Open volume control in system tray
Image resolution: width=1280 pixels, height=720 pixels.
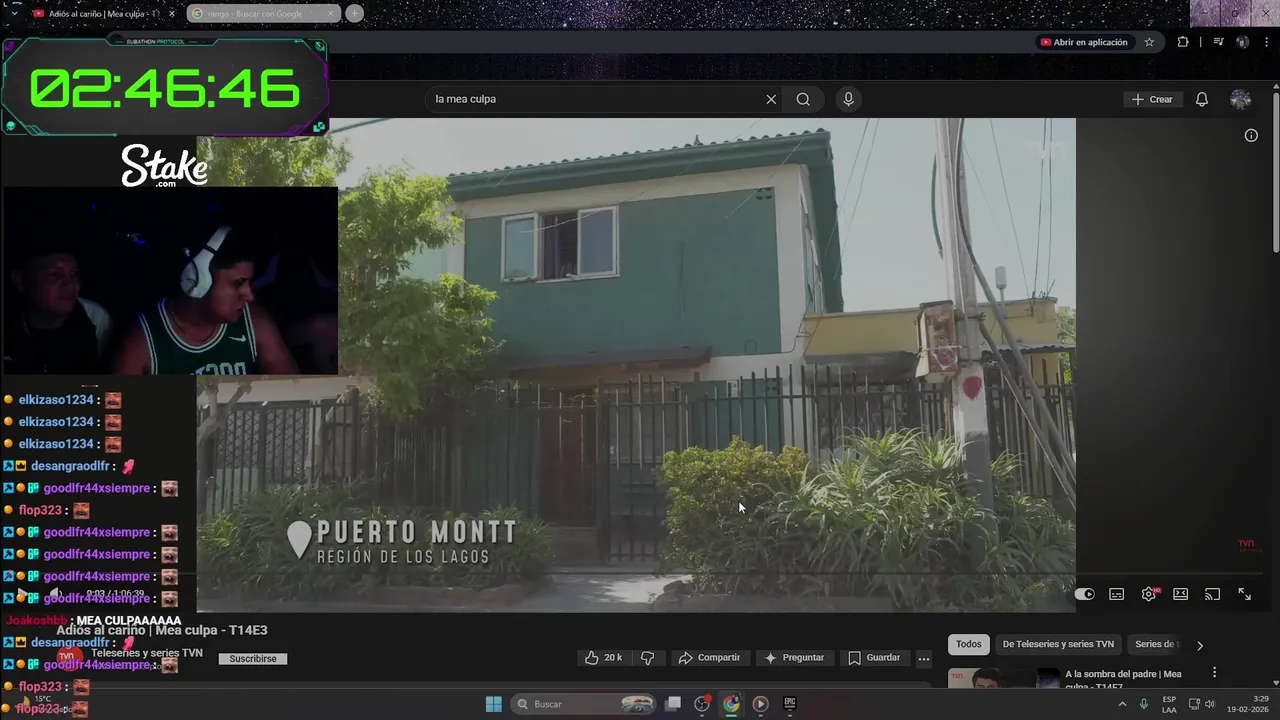(1210, 704)
